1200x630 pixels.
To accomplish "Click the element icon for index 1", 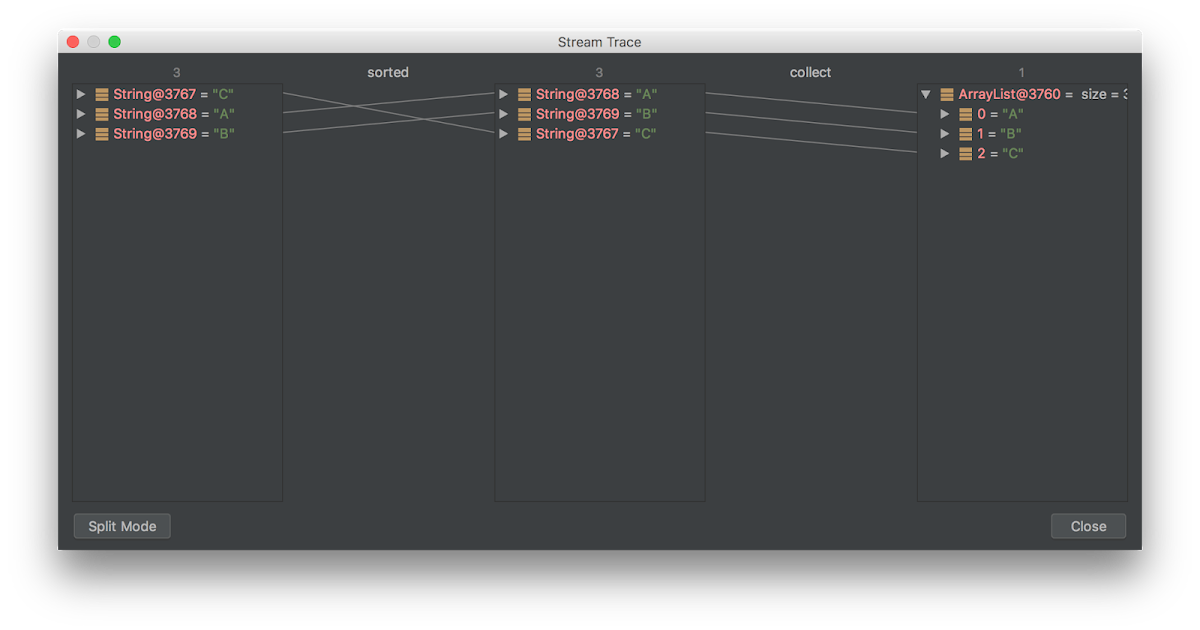I will coord(965,133).
